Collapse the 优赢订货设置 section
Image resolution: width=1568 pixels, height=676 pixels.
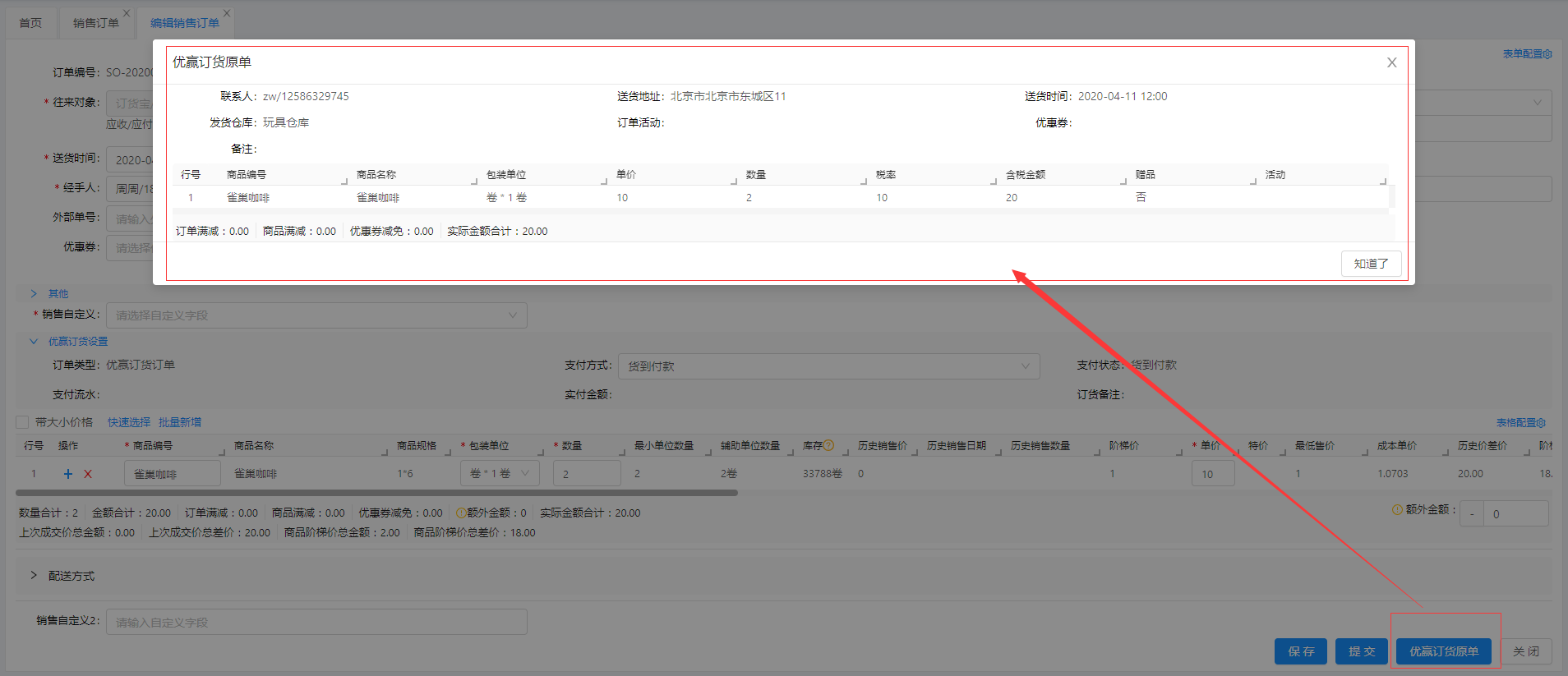34,341
